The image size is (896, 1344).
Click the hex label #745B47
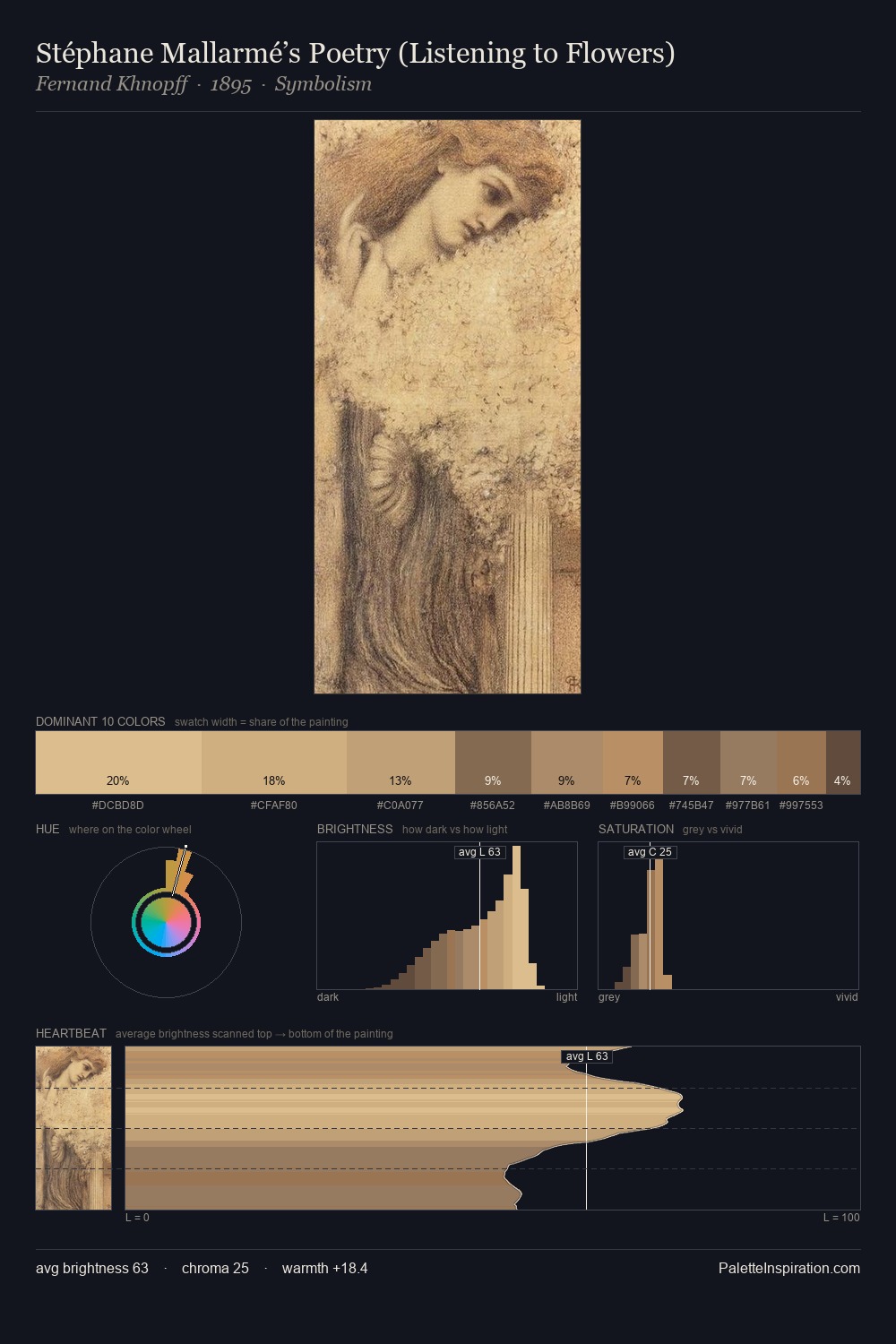(691, 805)
